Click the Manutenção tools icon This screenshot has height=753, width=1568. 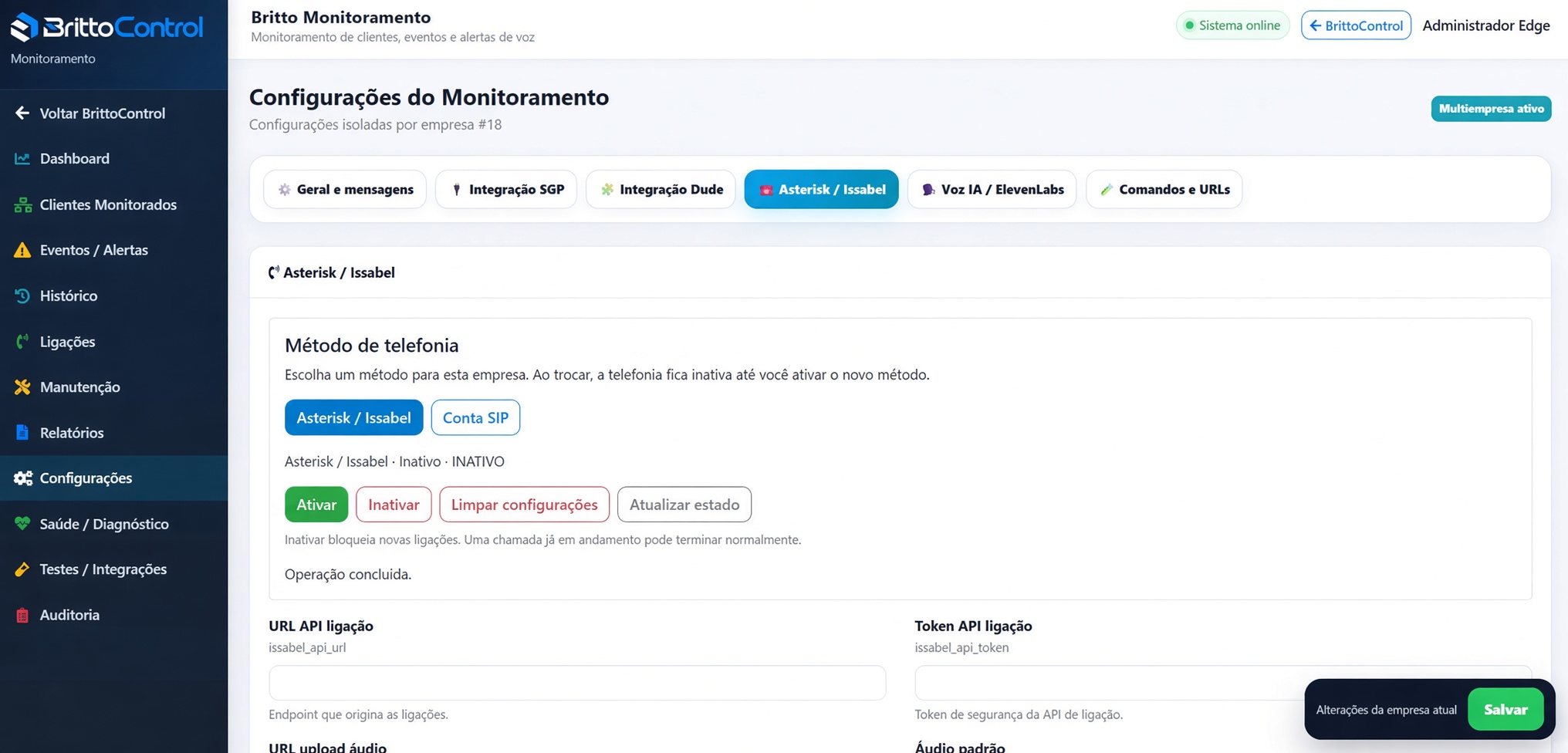[x=22, y=387]
